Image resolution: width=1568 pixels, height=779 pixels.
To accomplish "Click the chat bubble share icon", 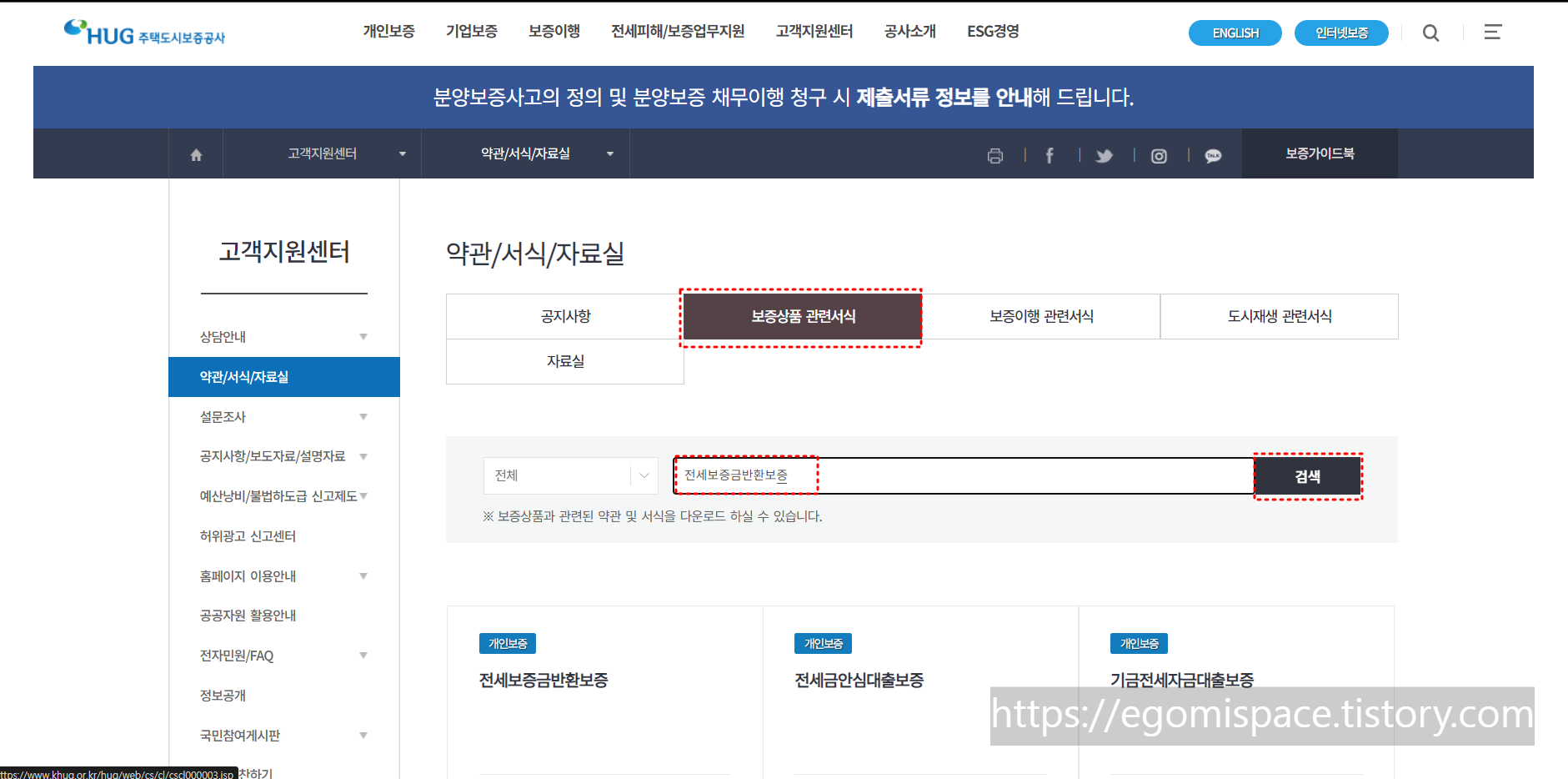I will pyautogui.click(x=1213, y=155).
